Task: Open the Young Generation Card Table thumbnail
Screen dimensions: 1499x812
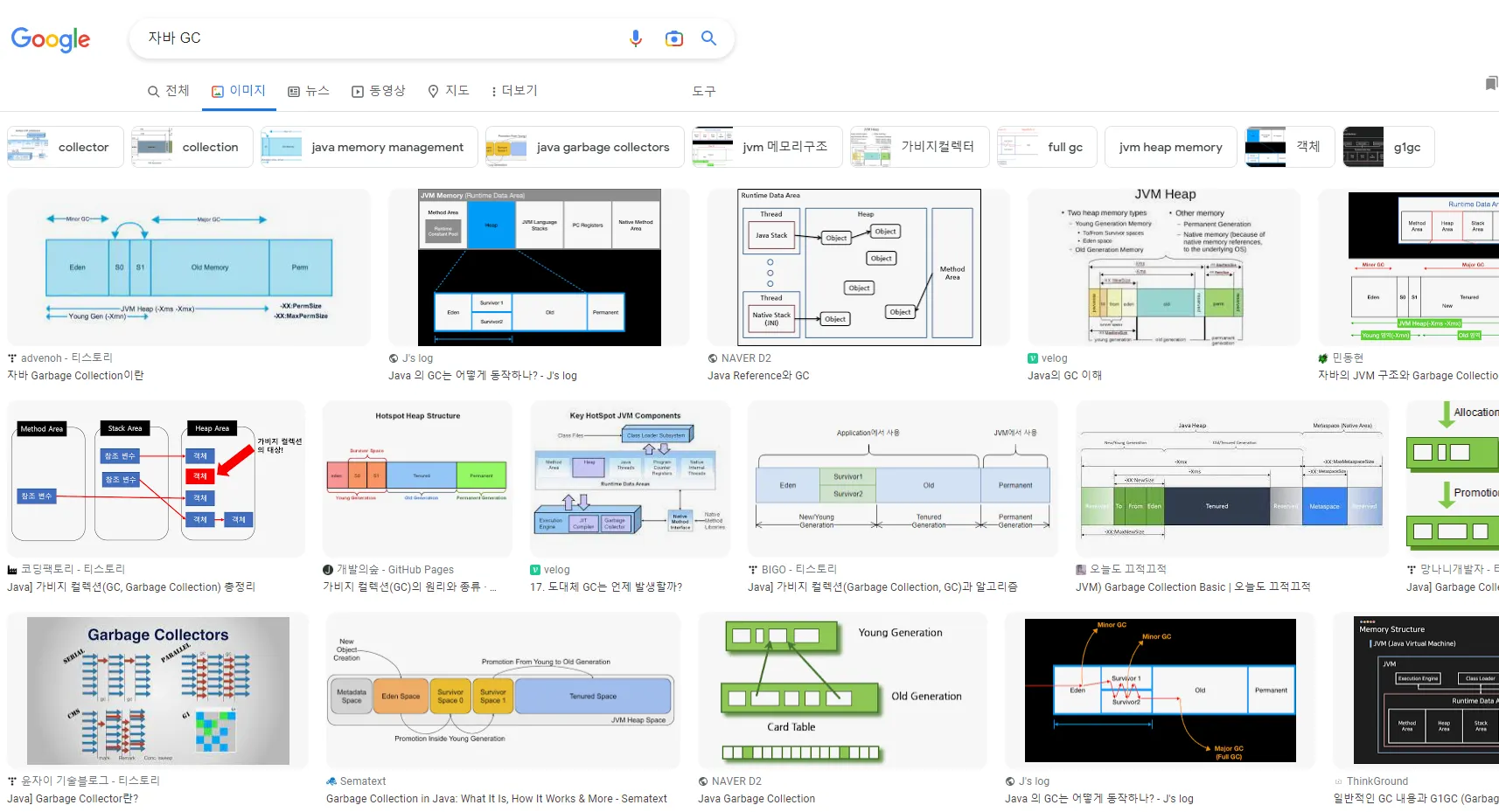Action: [x=843, y=691]
